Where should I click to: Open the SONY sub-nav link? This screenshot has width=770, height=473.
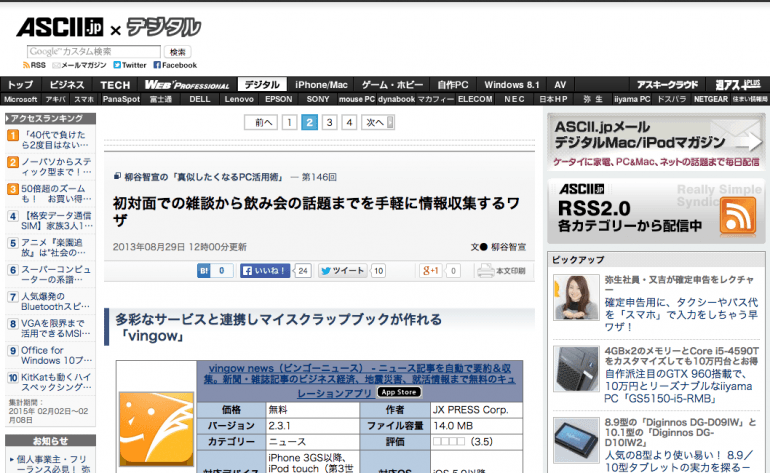318,99
